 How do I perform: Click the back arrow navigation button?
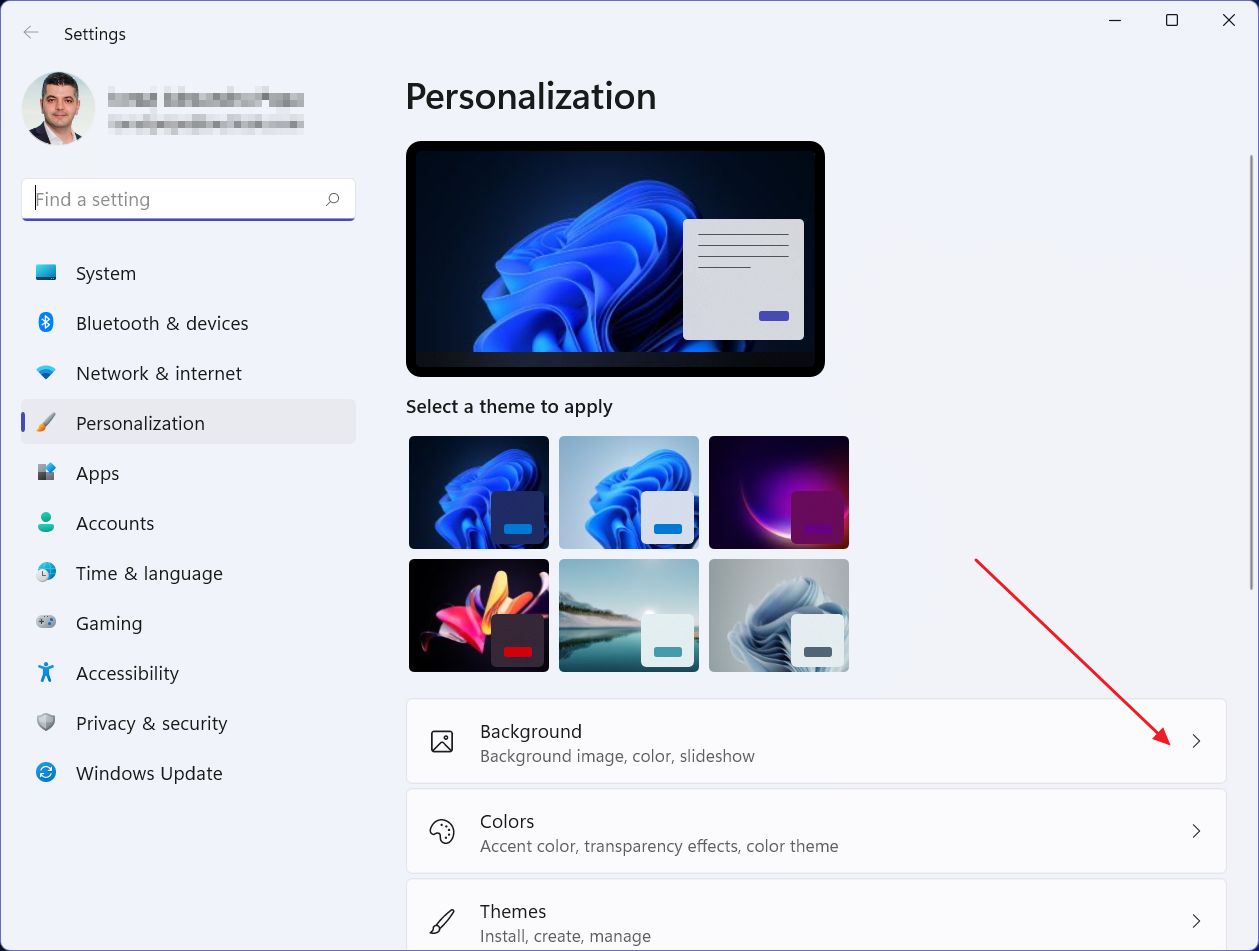click(x=30, y=32)
